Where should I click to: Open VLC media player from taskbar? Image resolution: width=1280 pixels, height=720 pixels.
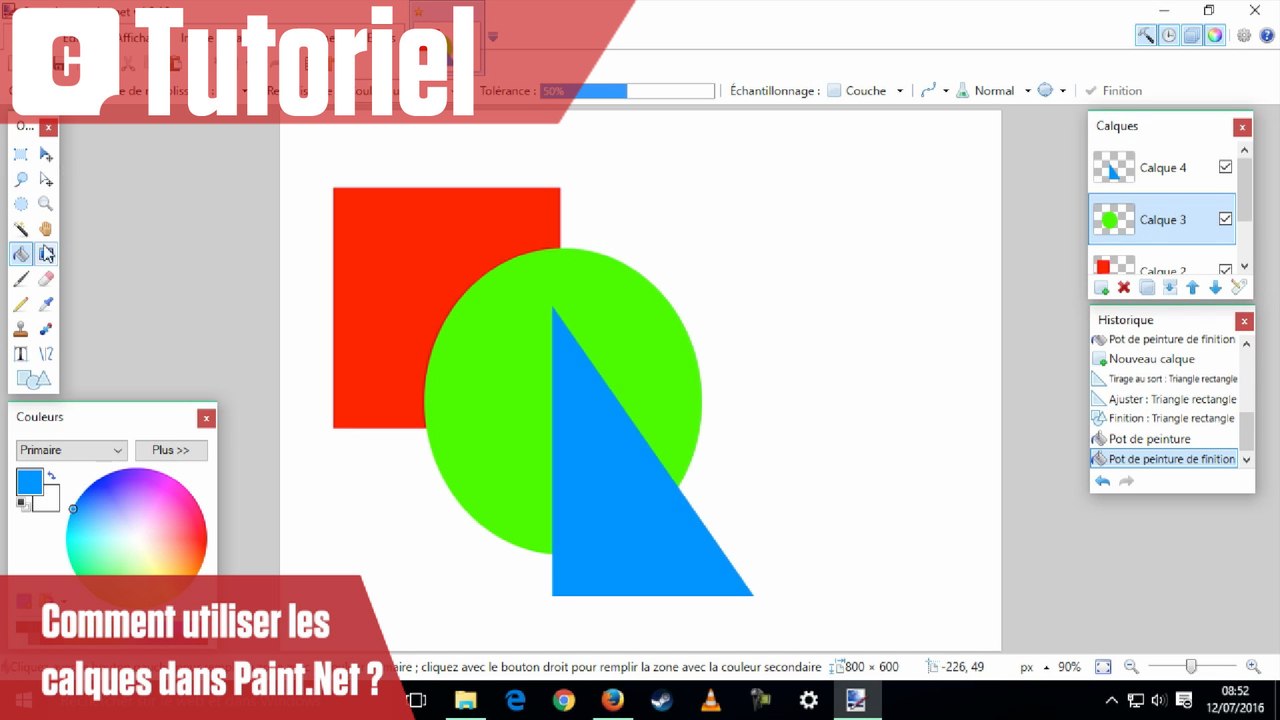[x=710, y=700]
